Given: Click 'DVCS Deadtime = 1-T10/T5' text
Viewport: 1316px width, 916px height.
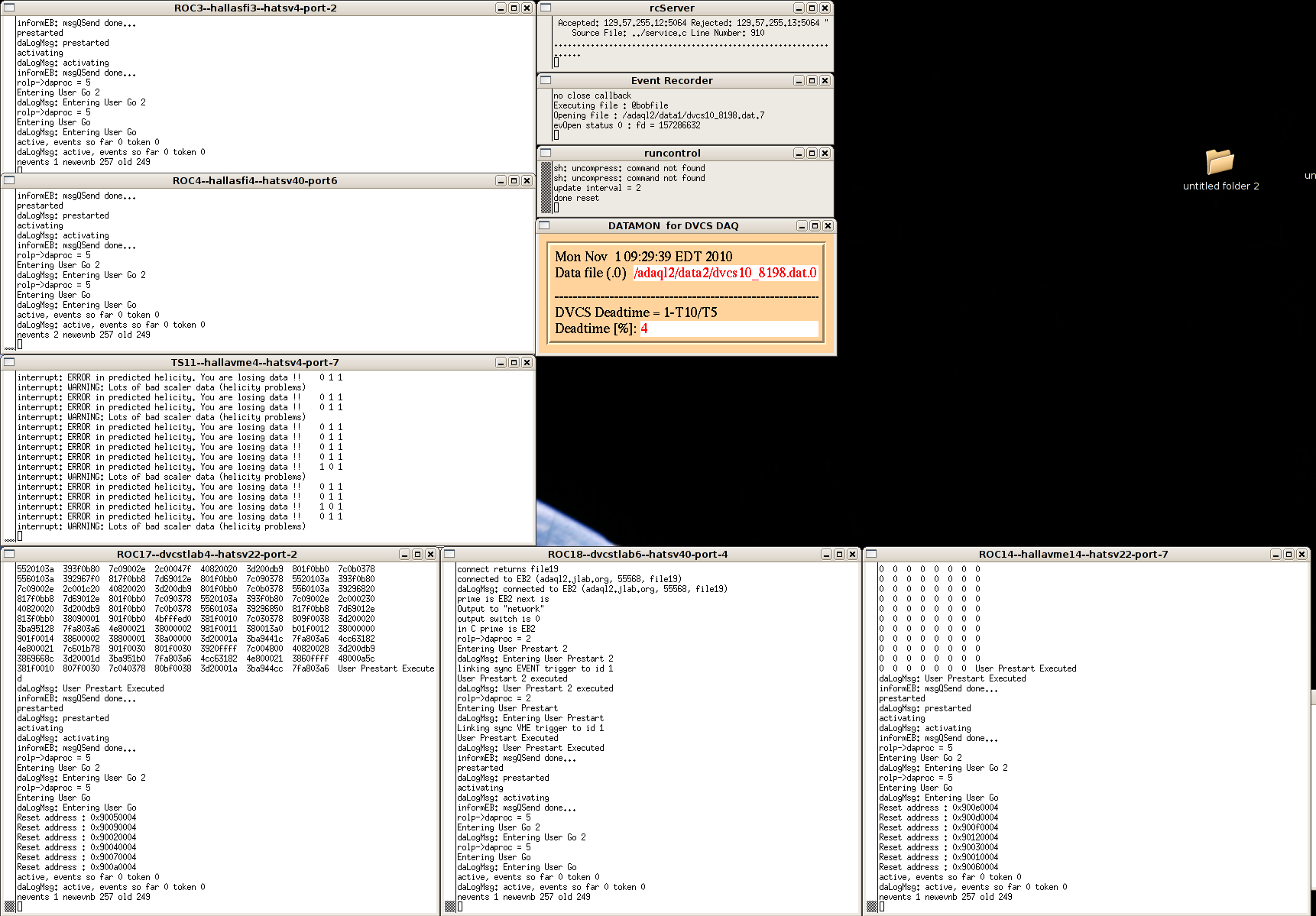Looking at the screenshot, I should (636, 312).
